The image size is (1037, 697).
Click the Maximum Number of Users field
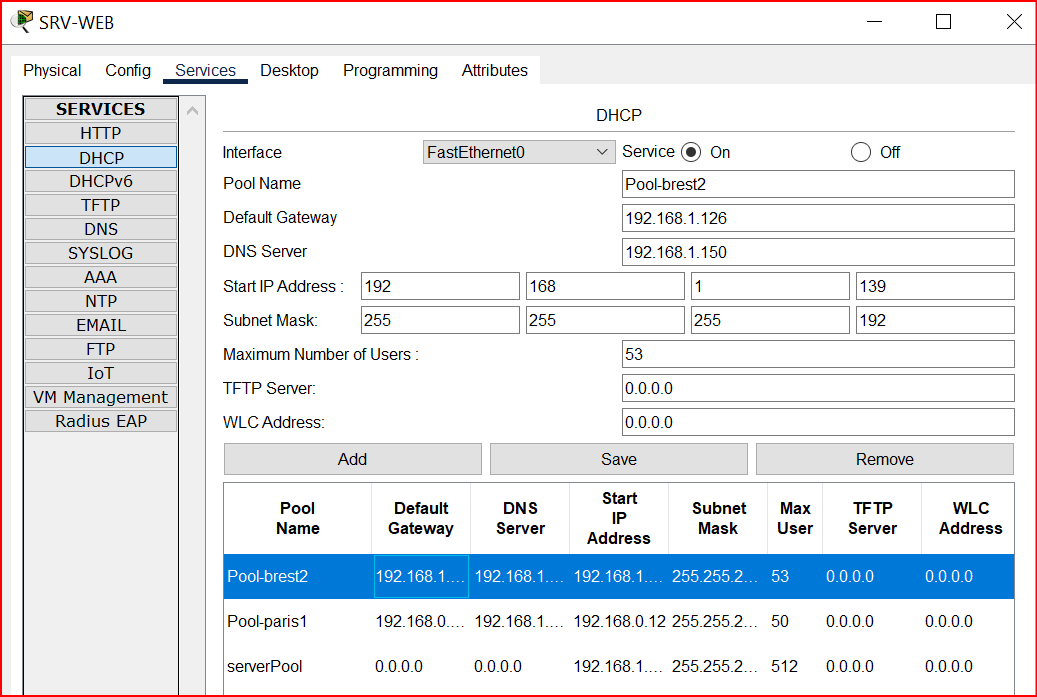click(x=818, y=354)
